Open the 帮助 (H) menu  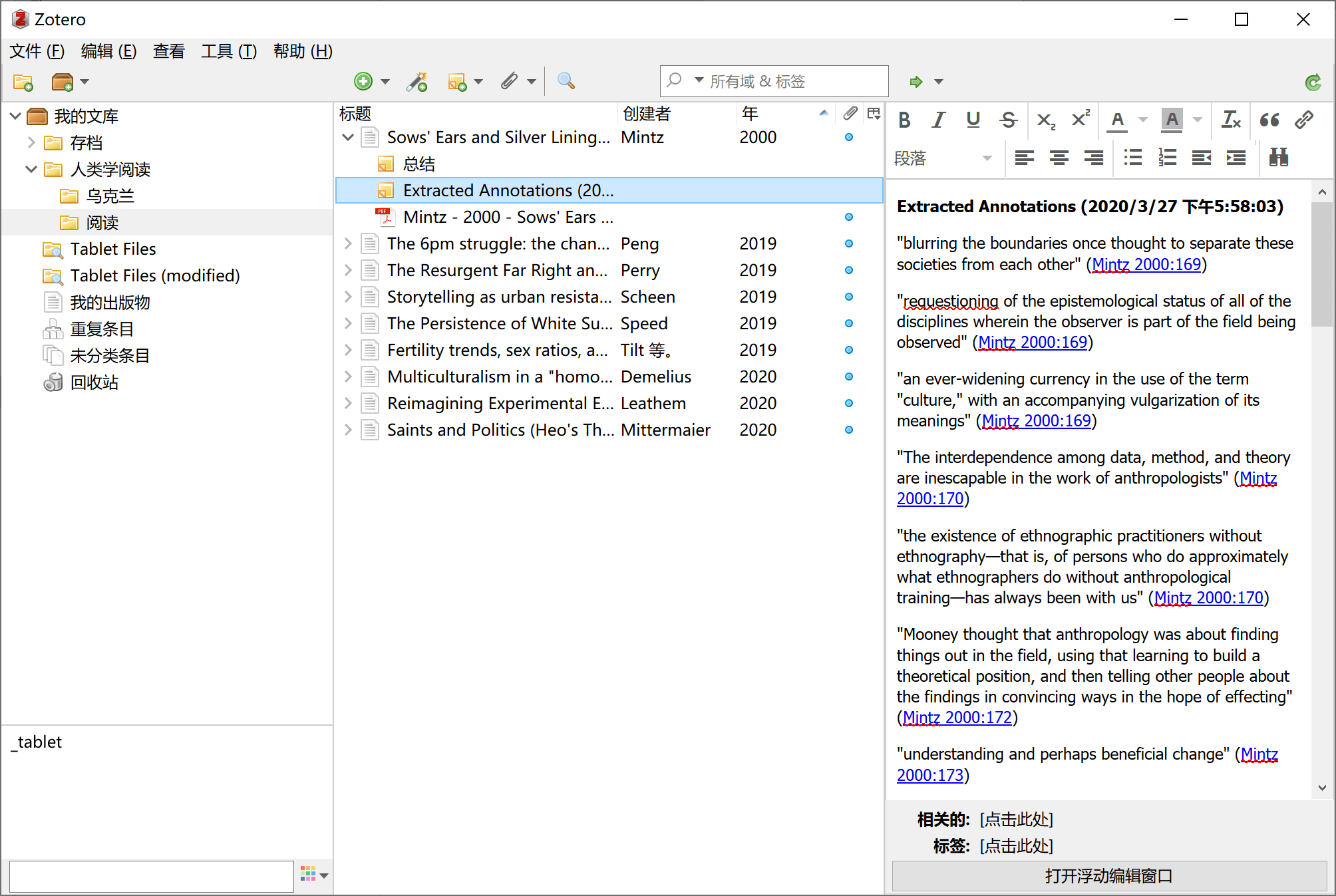303,51
